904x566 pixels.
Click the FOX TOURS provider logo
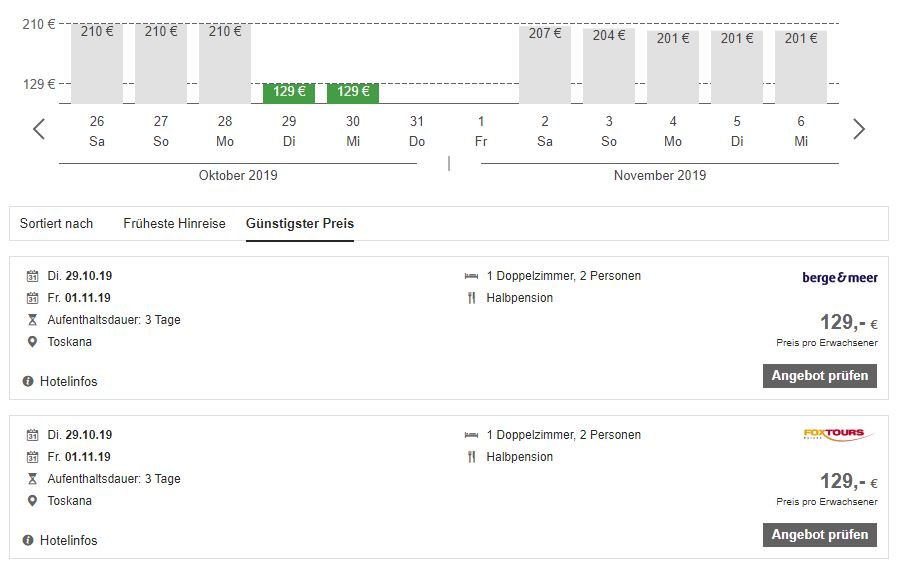838,435
